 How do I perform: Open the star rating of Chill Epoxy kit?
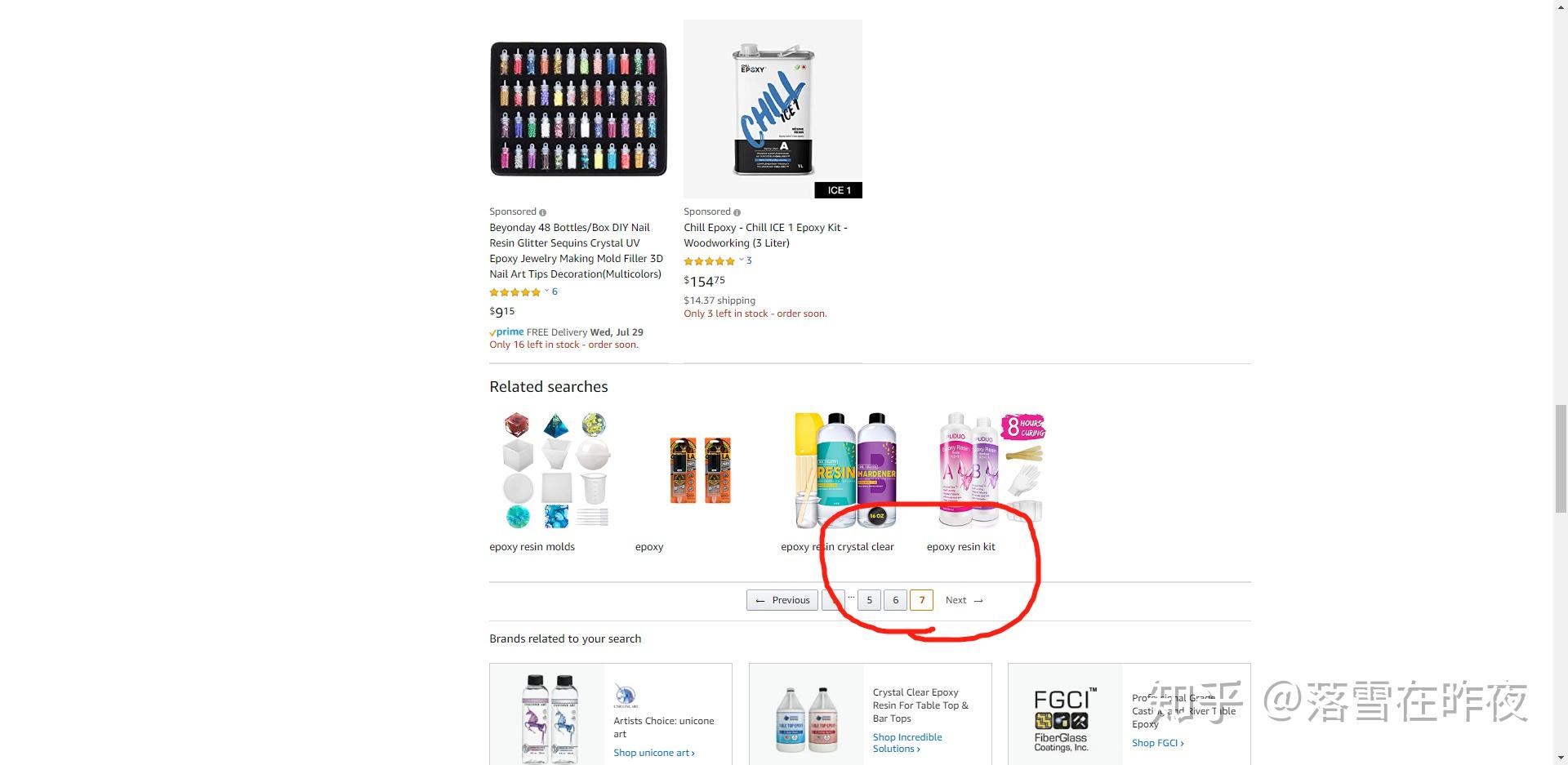pos(709,261)
